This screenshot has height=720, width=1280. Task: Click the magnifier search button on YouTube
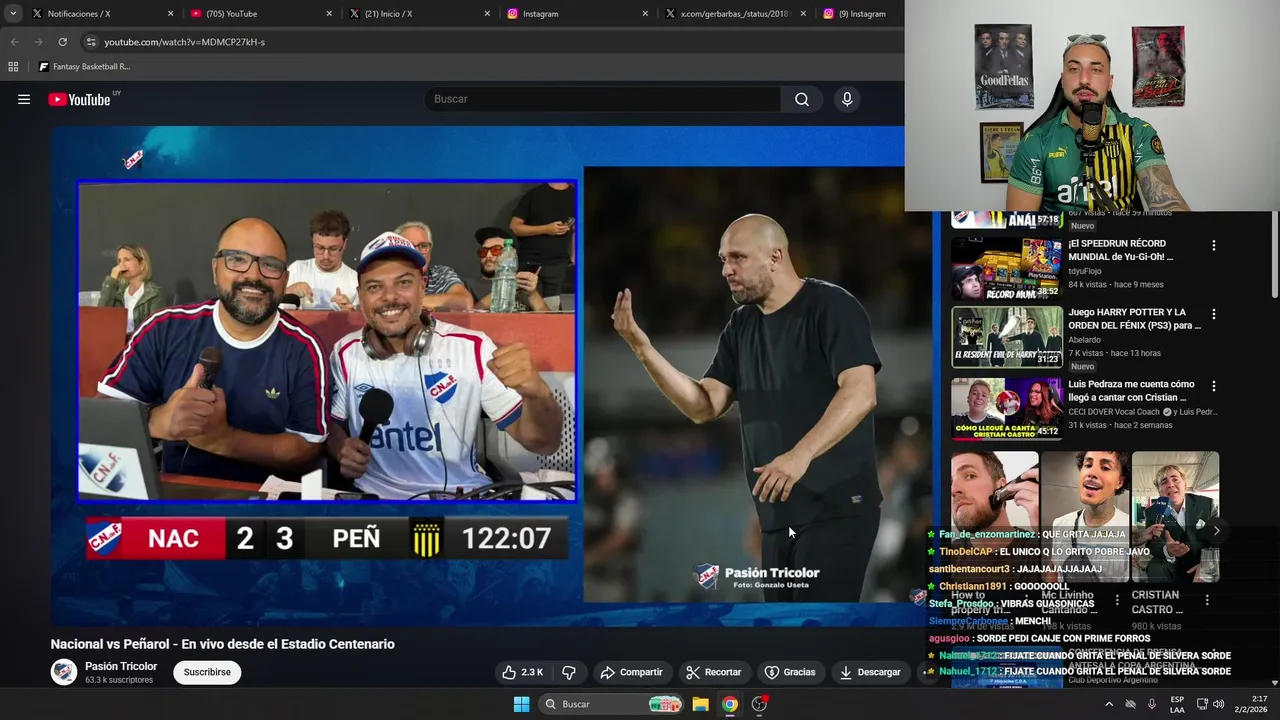pos(802,99)
